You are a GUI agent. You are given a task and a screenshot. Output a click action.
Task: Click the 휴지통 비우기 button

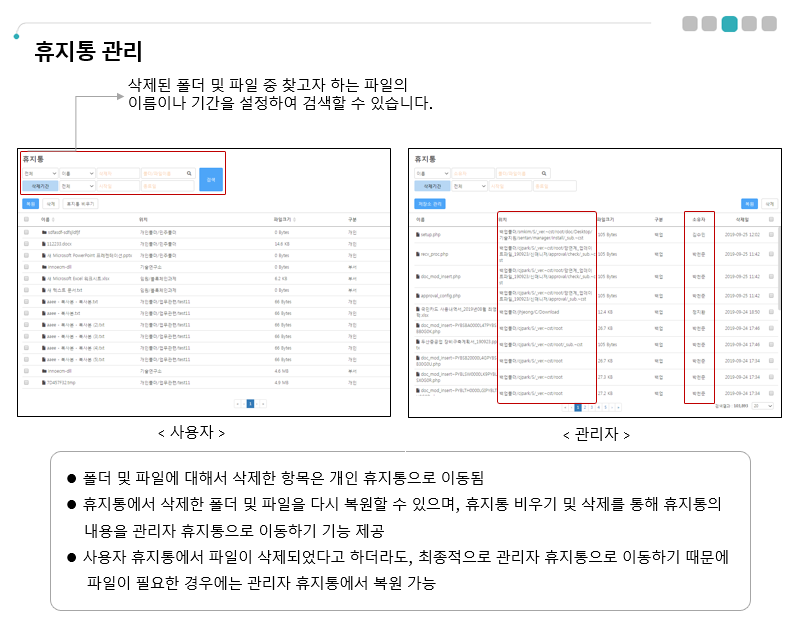81,203
